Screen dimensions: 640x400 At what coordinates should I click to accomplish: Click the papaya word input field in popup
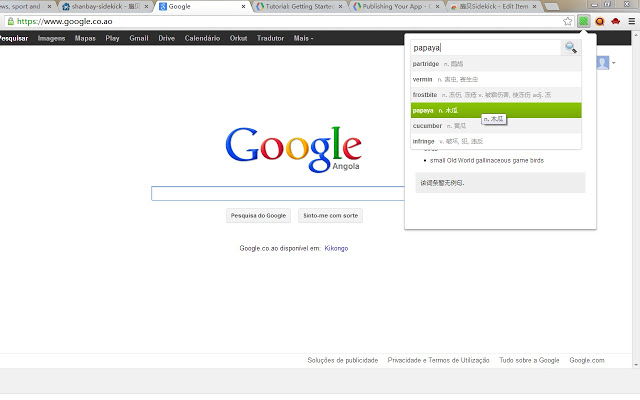(486, 48)
